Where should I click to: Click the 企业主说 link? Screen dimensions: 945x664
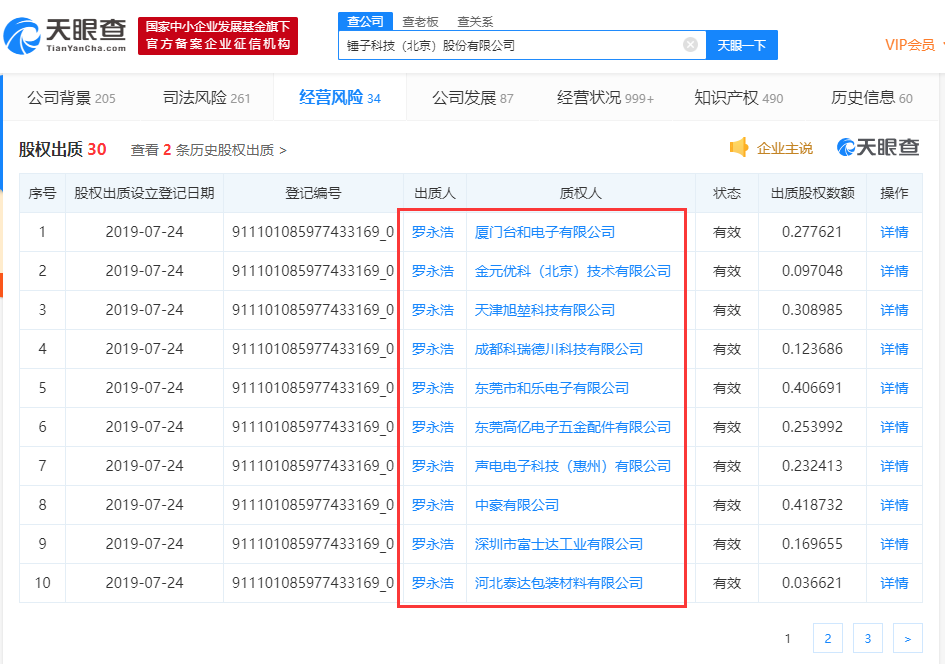pos(785,148)
